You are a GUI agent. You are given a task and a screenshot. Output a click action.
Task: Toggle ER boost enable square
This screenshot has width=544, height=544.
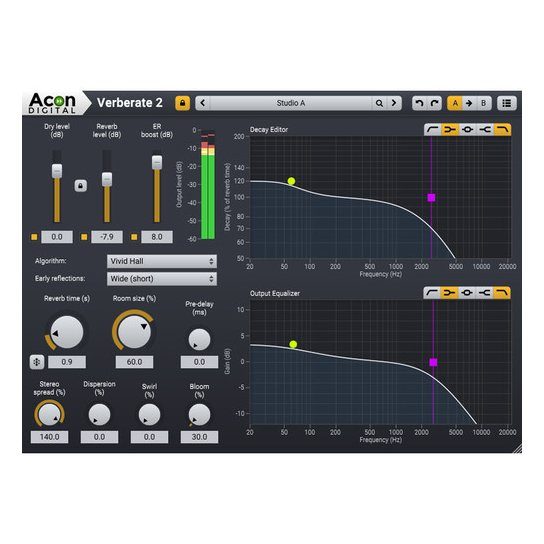[x=134, y=237]
